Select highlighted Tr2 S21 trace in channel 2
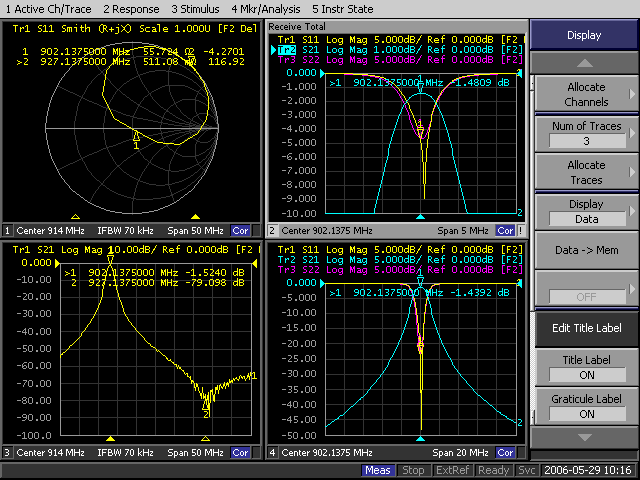Screen dimensions: 640x480 (x=399, y=50)
